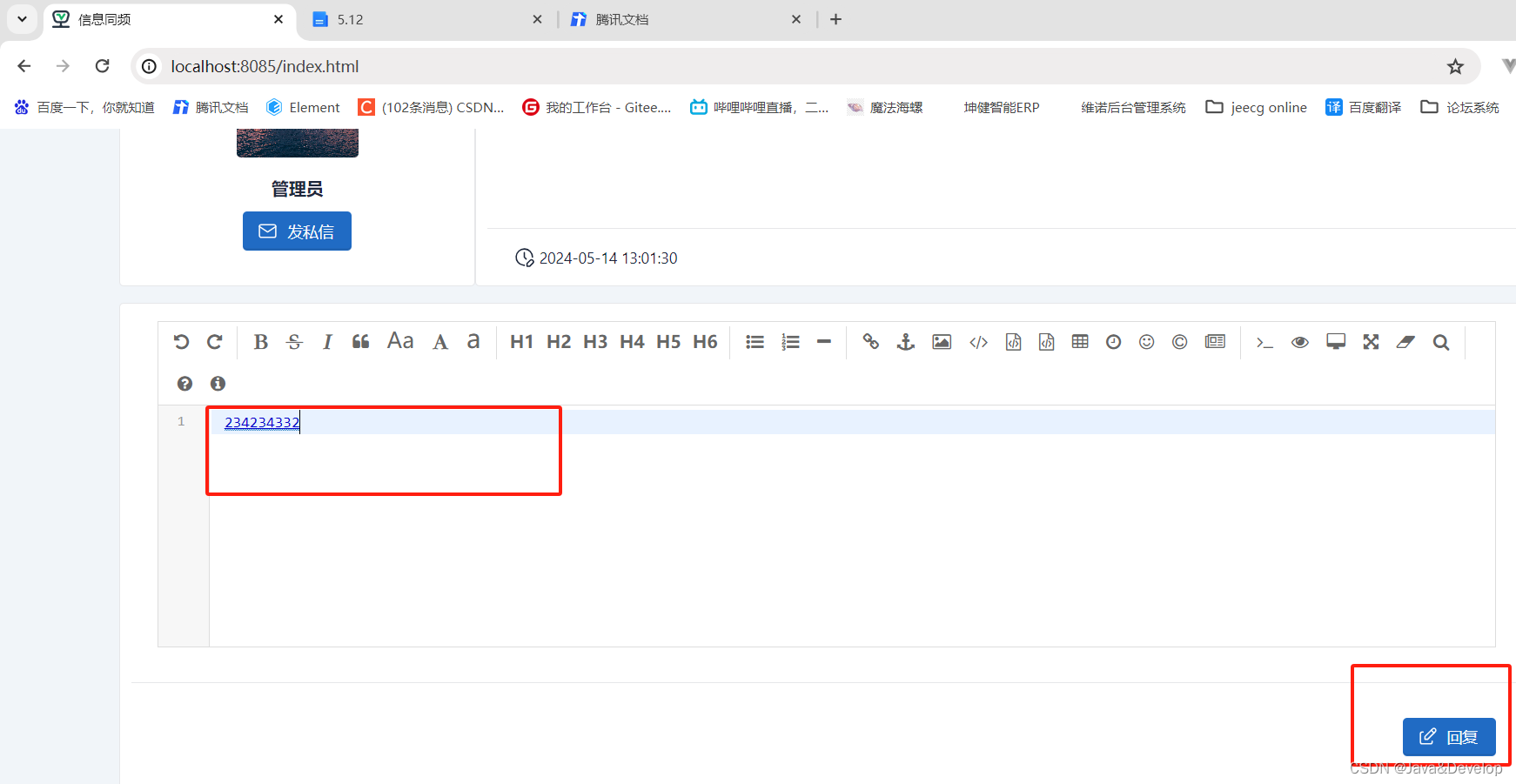Bookmark this page with star icon
The image size is (1516, 784).
pyautogui.click(x=1455, y=66)
